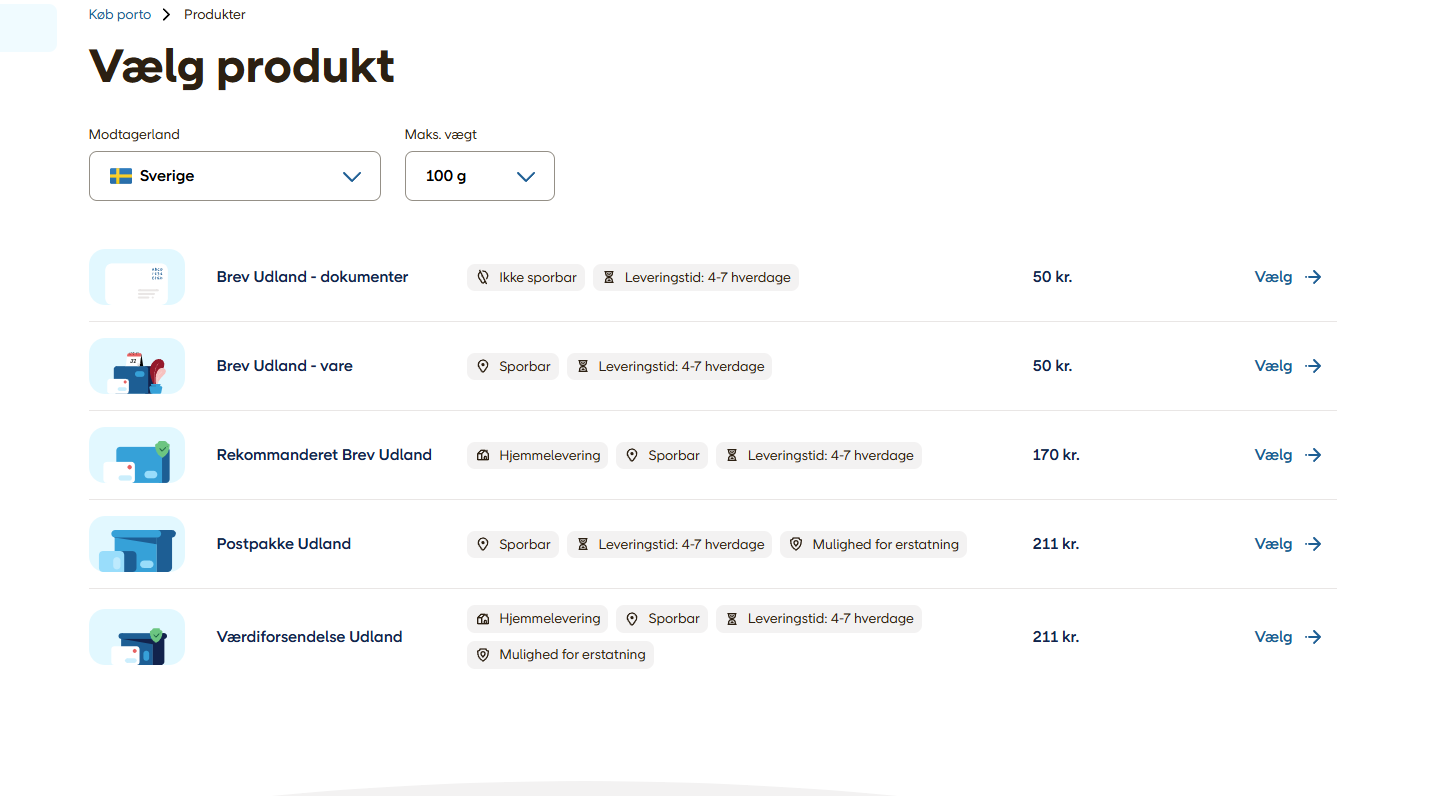Click the Swedish flag icon
The height and width of the screenshot is (796, 1433).
click(121, 176)
